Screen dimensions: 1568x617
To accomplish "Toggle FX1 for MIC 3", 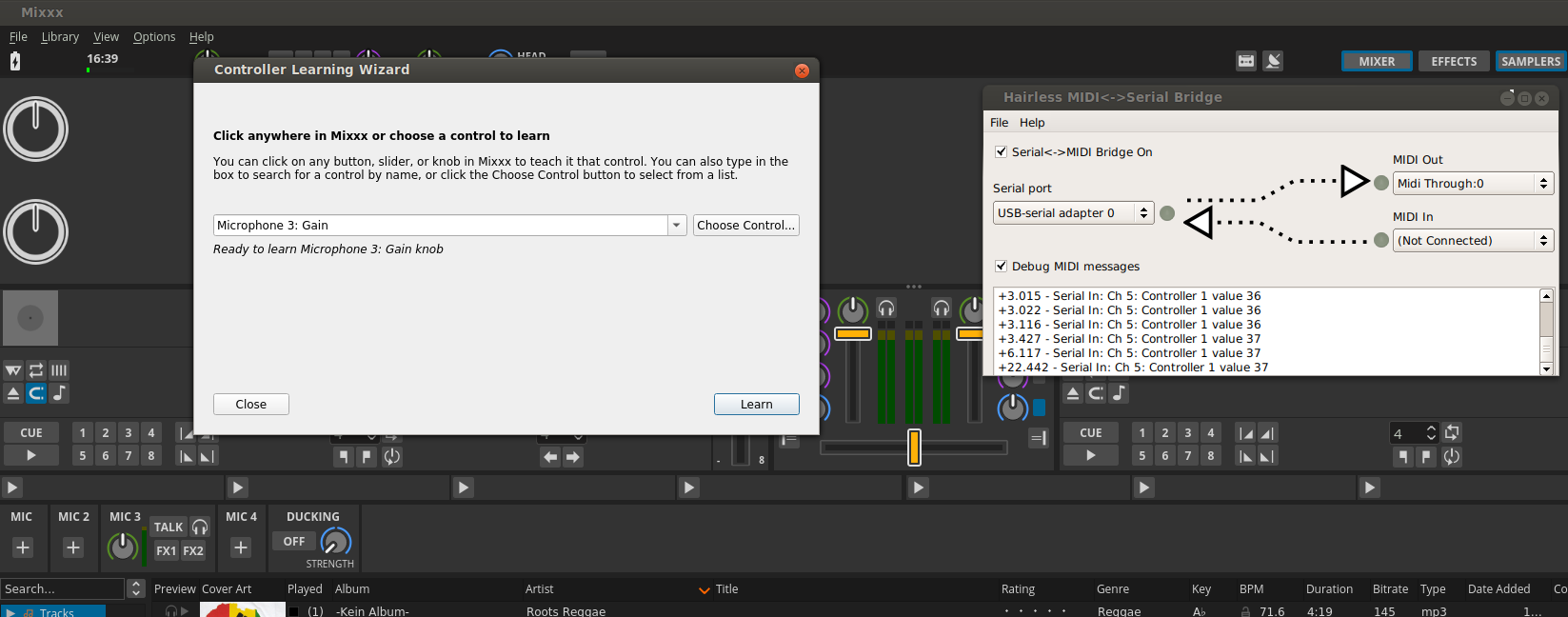I will click(167, 550).
